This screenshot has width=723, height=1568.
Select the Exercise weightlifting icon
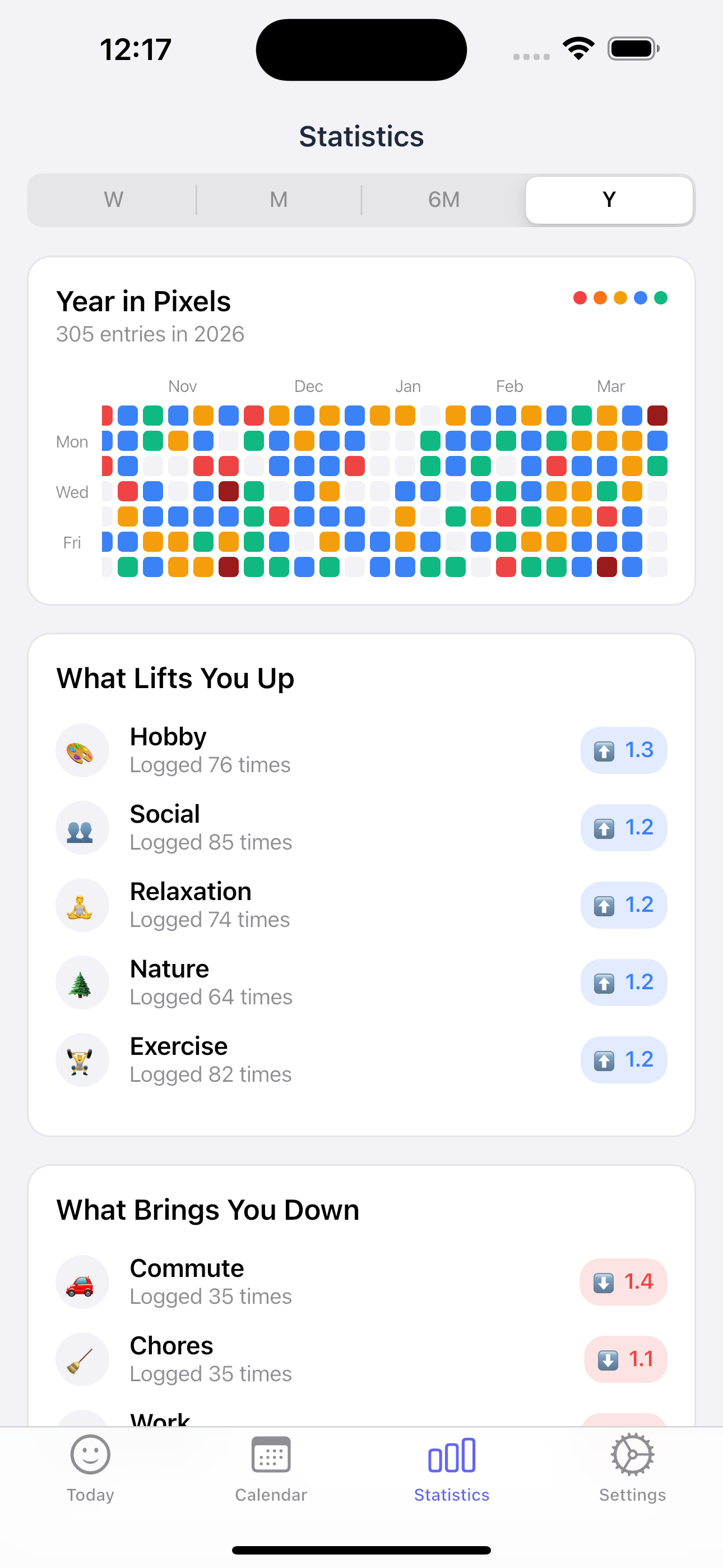pyautogui.click(x=82, y=1060)
